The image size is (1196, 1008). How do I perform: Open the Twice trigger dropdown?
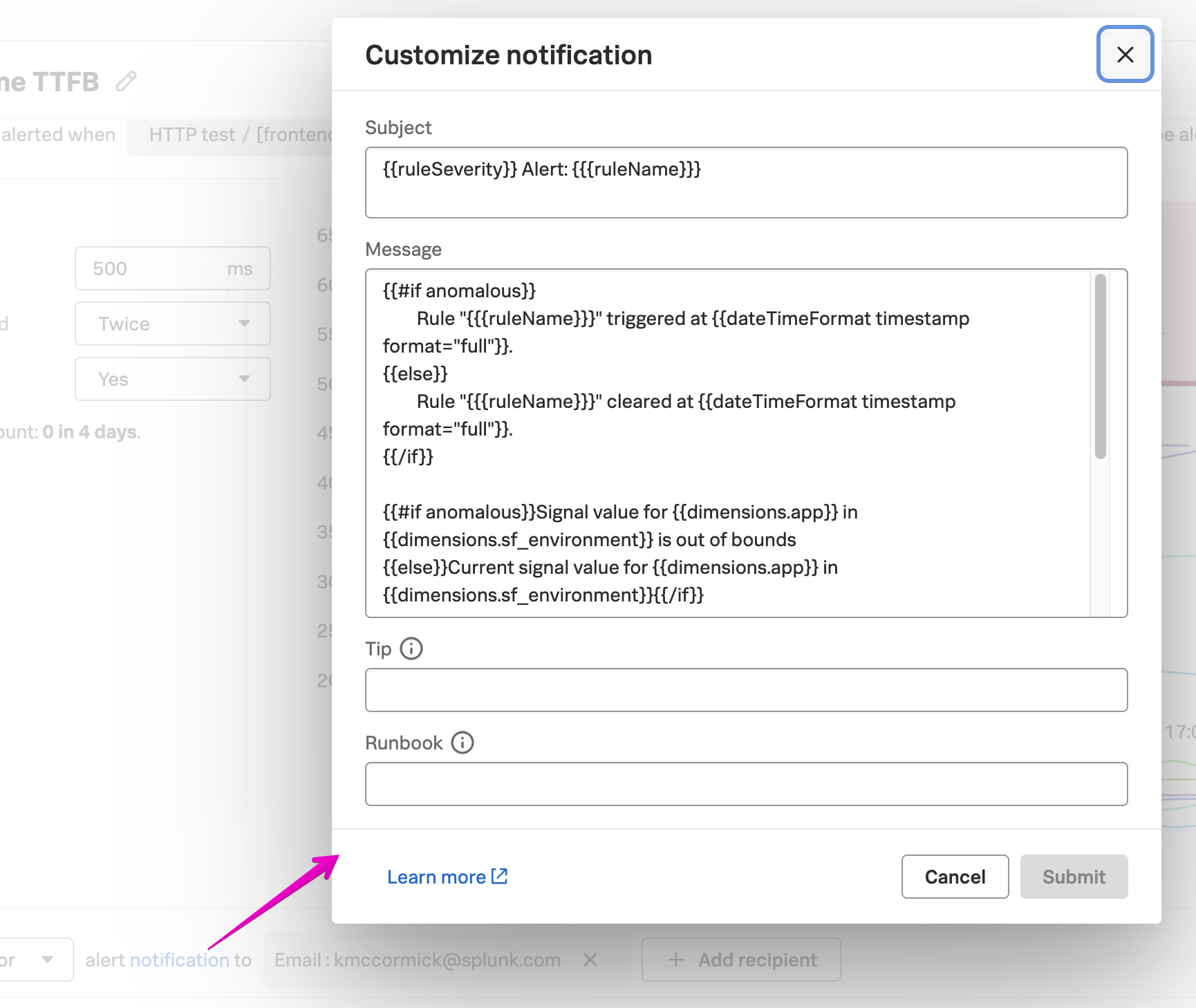click(171, 324)
